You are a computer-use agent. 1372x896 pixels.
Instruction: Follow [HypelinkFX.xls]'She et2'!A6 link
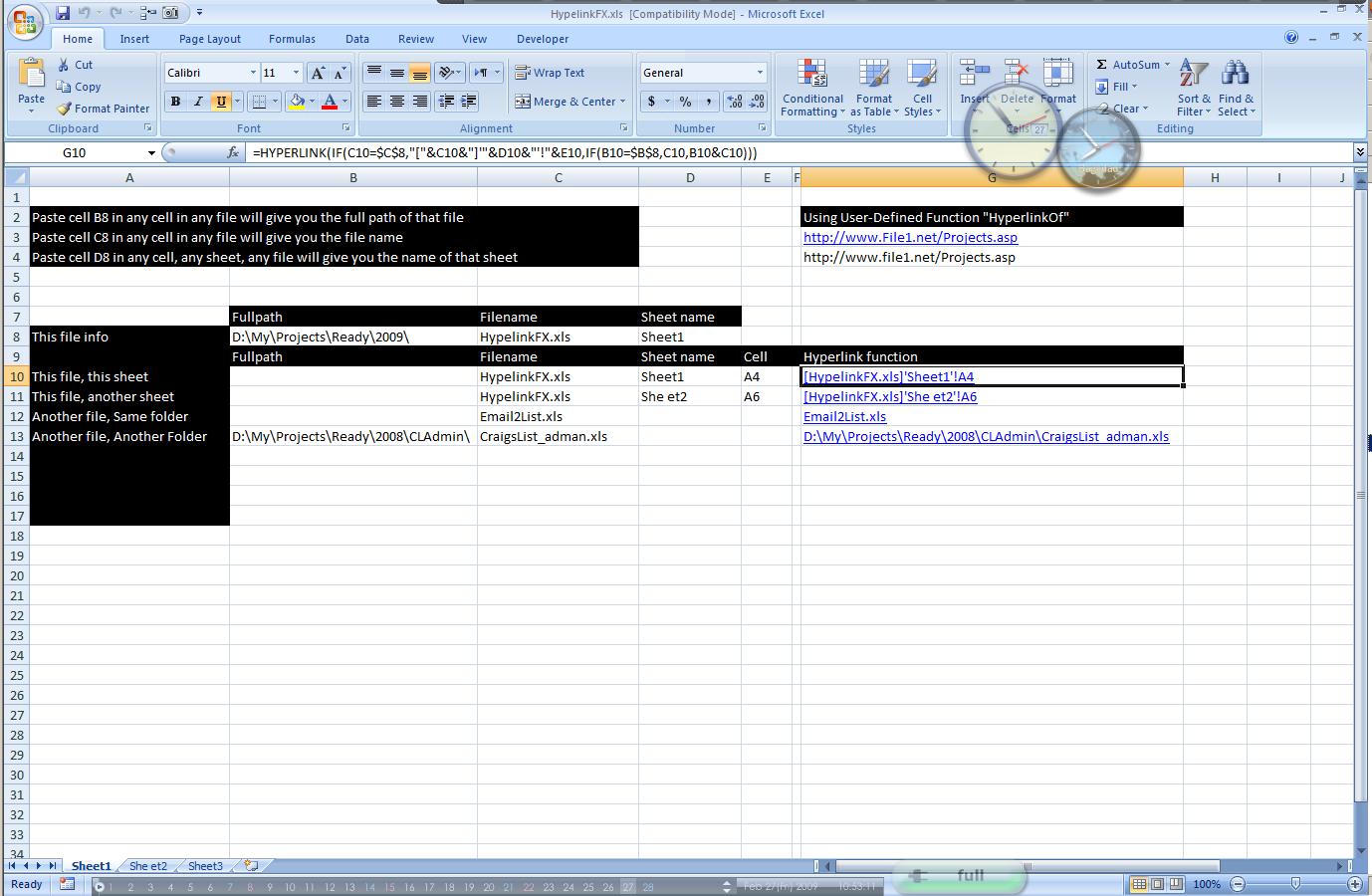point(890,396)
